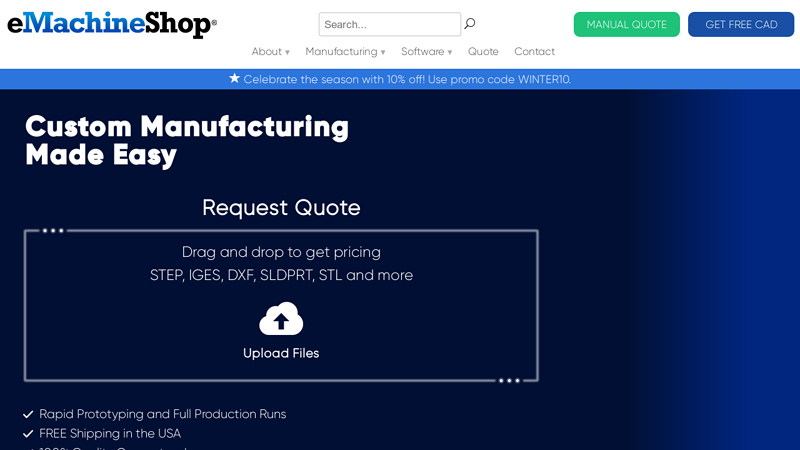Expand the Software menu
Screen dimensions: 800x450
coord(427,52)
